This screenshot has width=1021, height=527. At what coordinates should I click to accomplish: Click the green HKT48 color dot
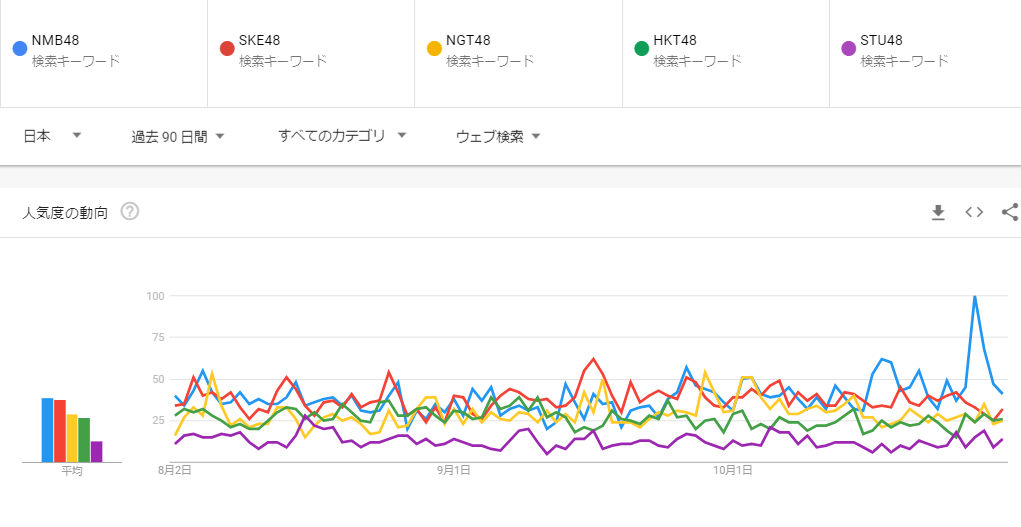pos(641,48)
